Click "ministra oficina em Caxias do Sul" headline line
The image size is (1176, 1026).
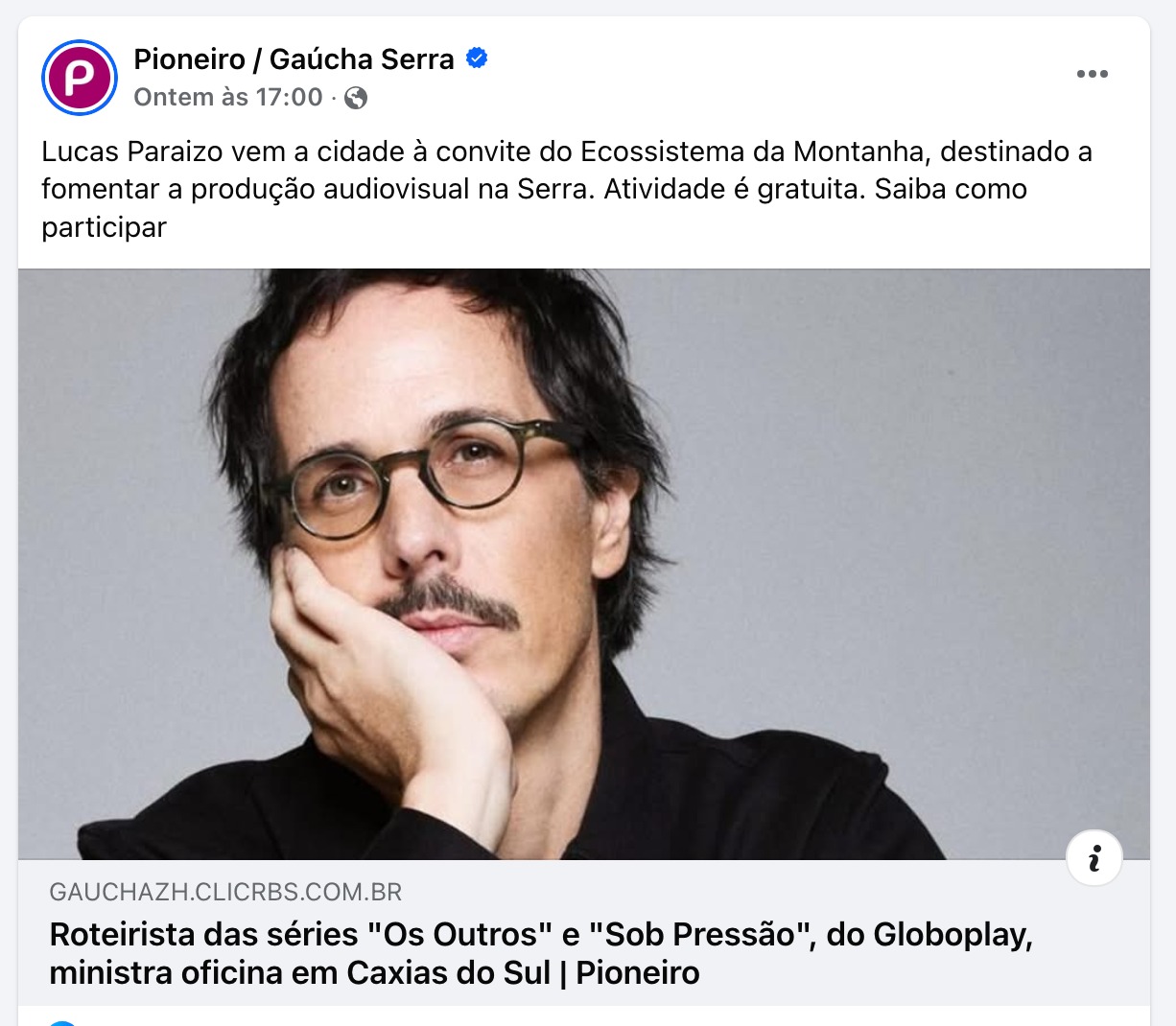coord(299,973)
